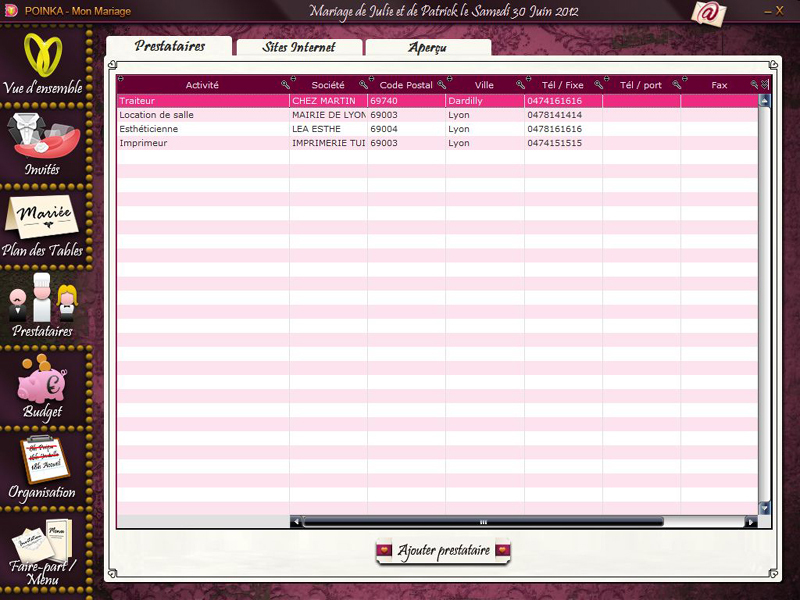Open the Plan des Tables place-card icon
800x600 pixels.
[x=42, y=216]
